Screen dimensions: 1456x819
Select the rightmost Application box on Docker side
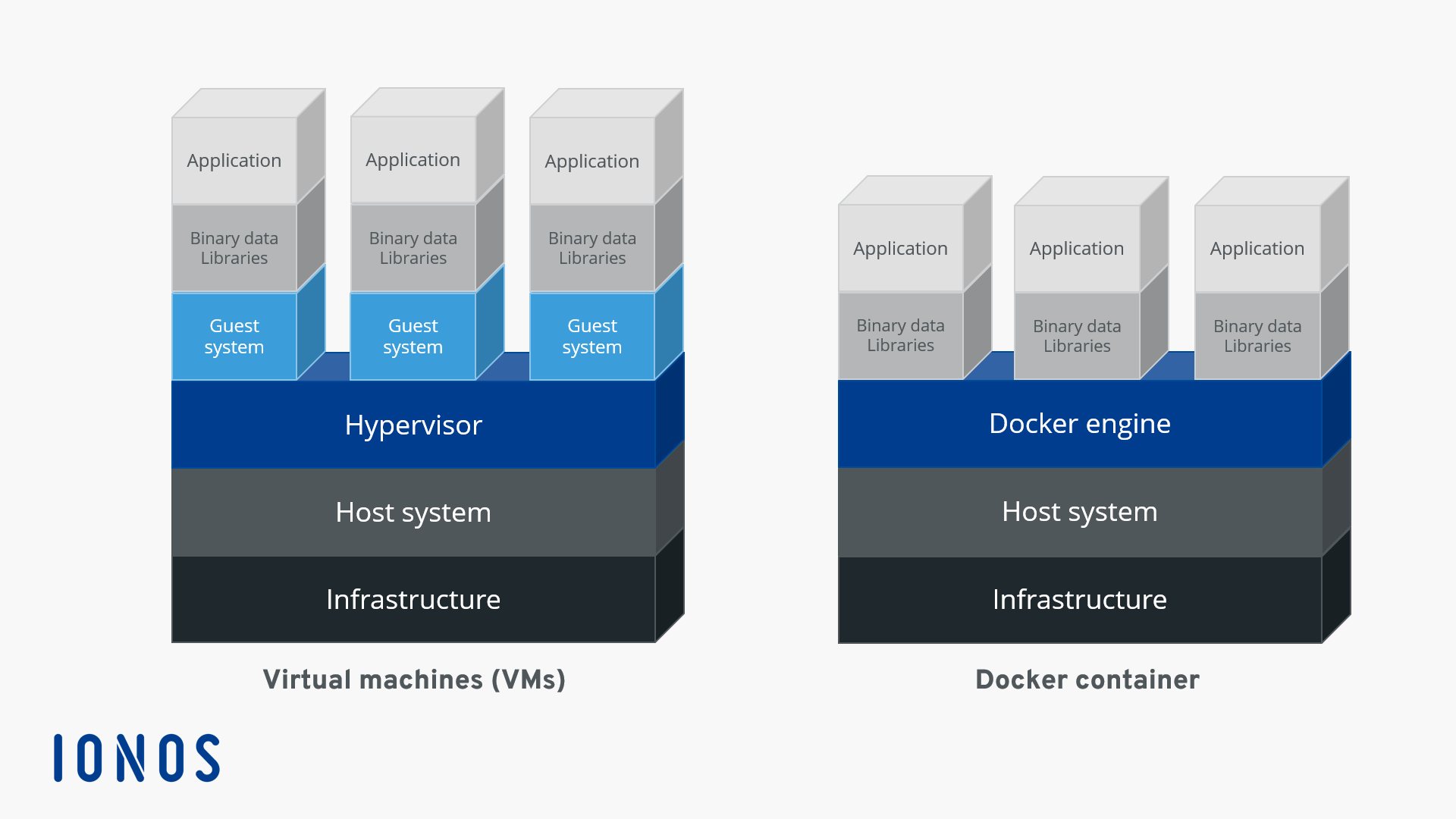pyautogui.click(x=1257, y=248)
